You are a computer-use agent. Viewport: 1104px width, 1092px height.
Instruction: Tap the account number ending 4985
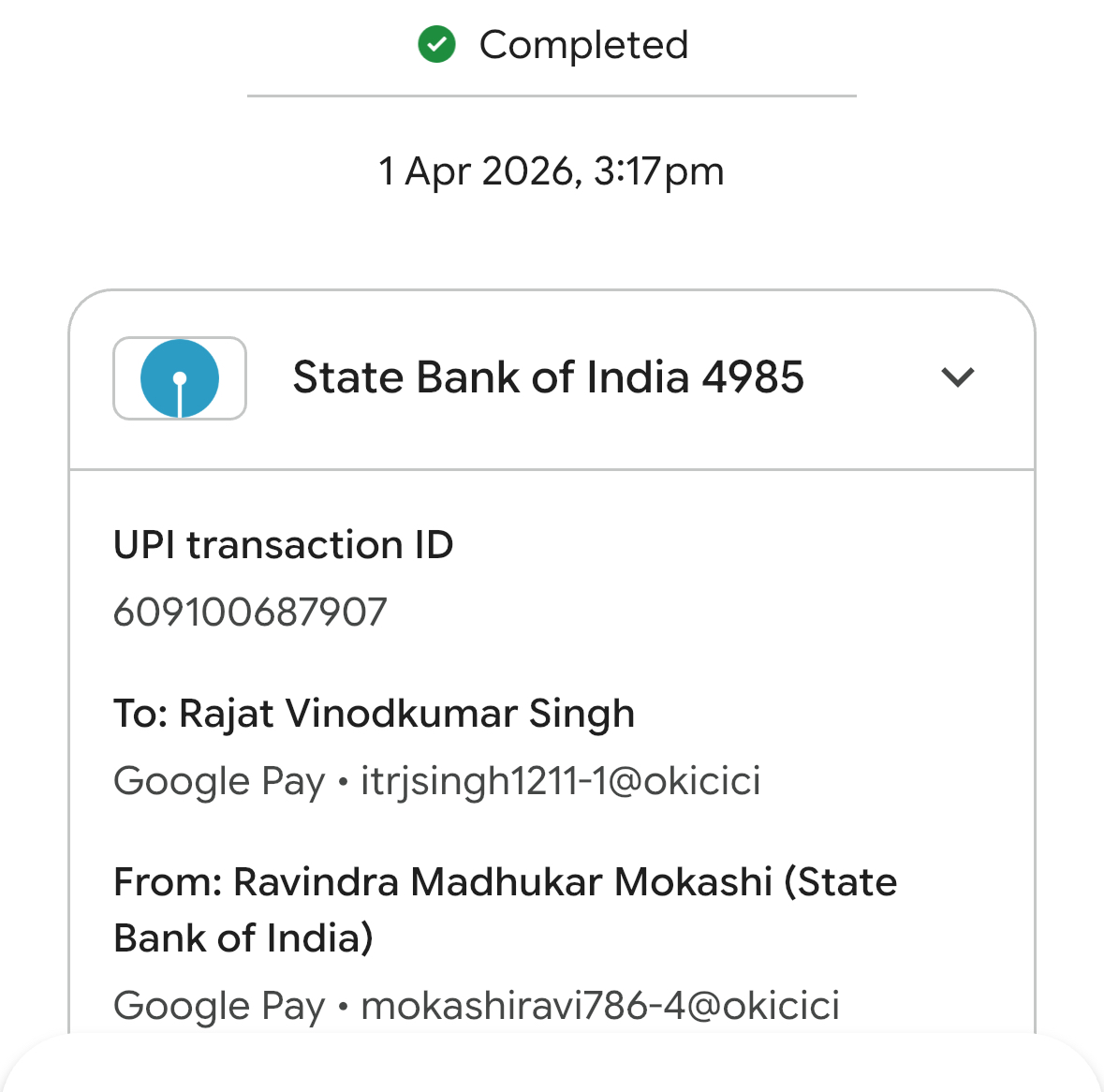click(753, 377)
